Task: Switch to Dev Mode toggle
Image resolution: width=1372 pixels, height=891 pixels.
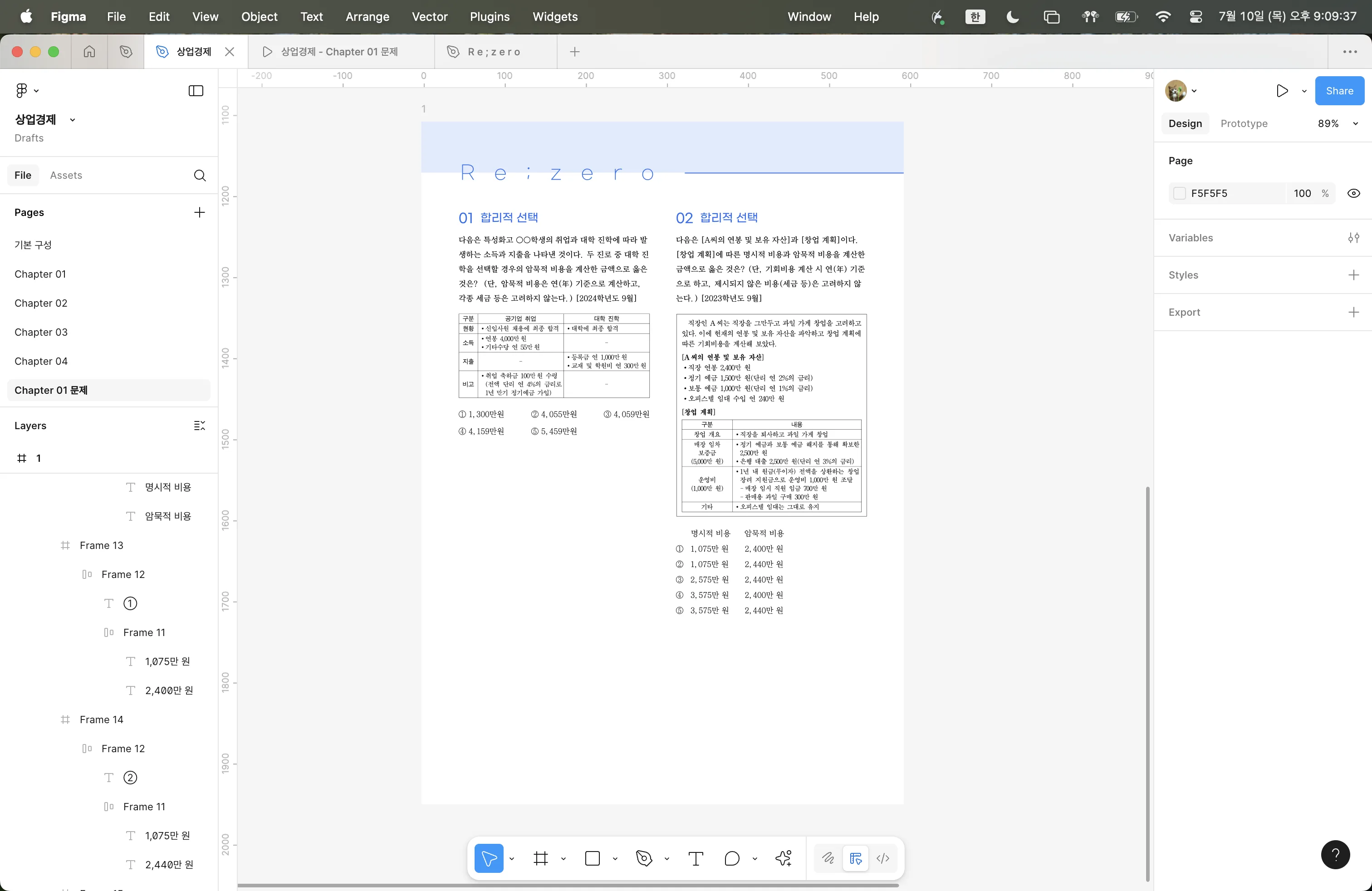Action: click(882, 859)
